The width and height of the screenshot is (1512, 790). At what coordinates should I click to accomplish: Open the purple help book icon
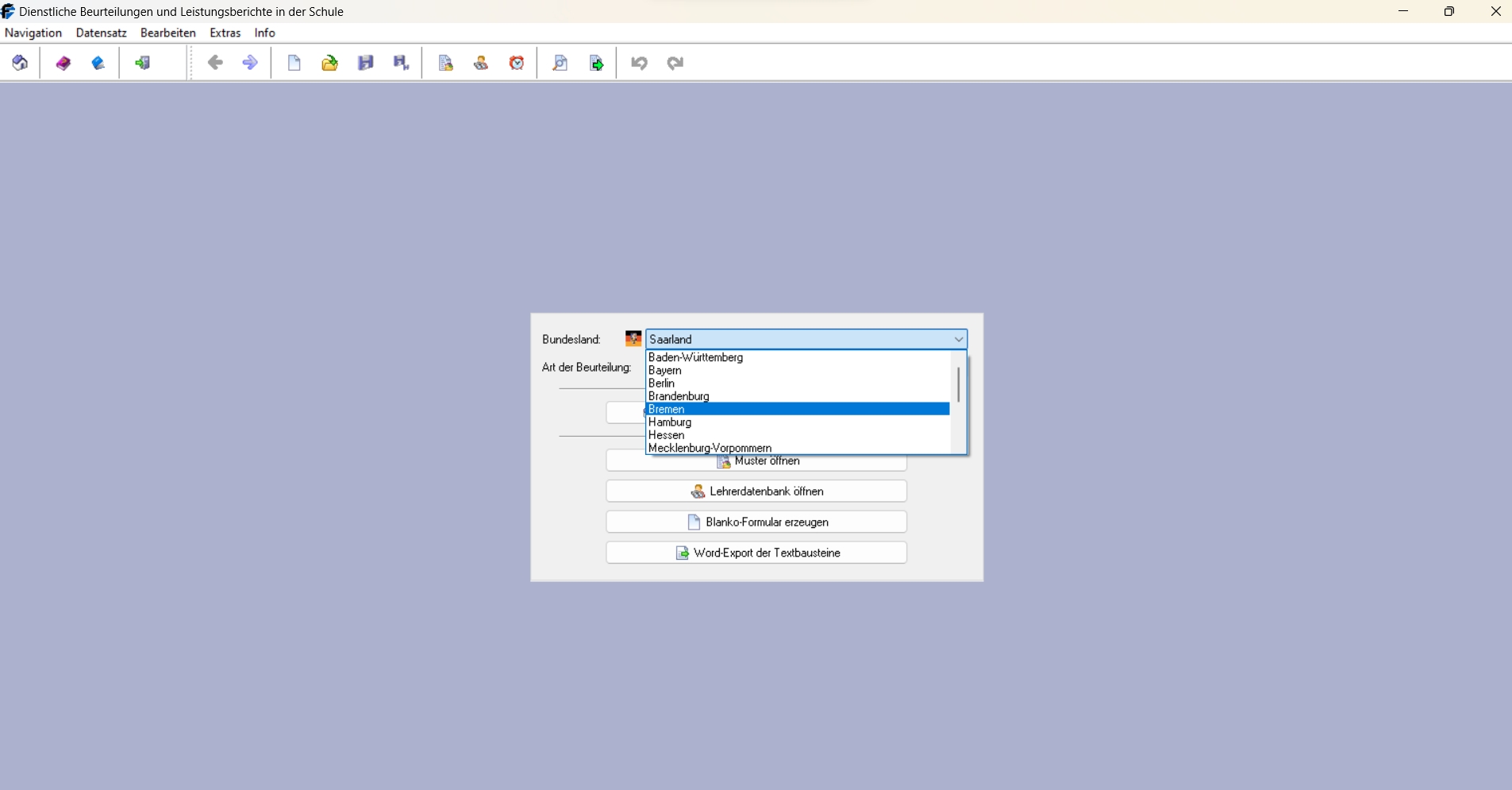pos(63,63)
